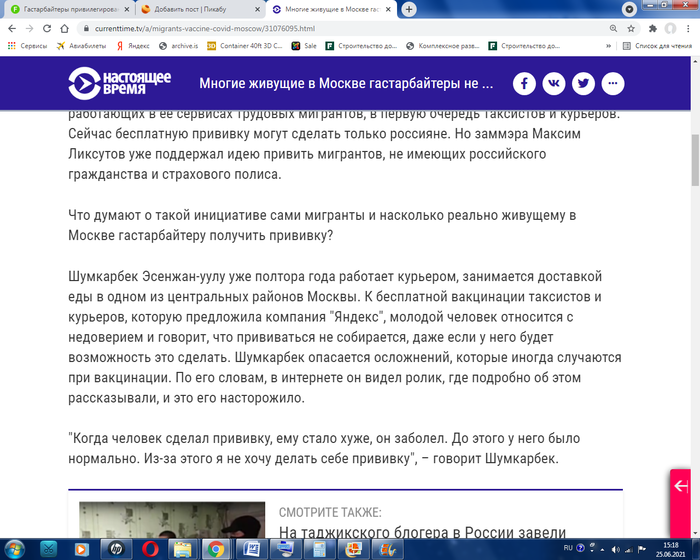The image size is (700, 560).
Task: Open Windows Explorer folder in taskbar
Action: pos(182,549)
